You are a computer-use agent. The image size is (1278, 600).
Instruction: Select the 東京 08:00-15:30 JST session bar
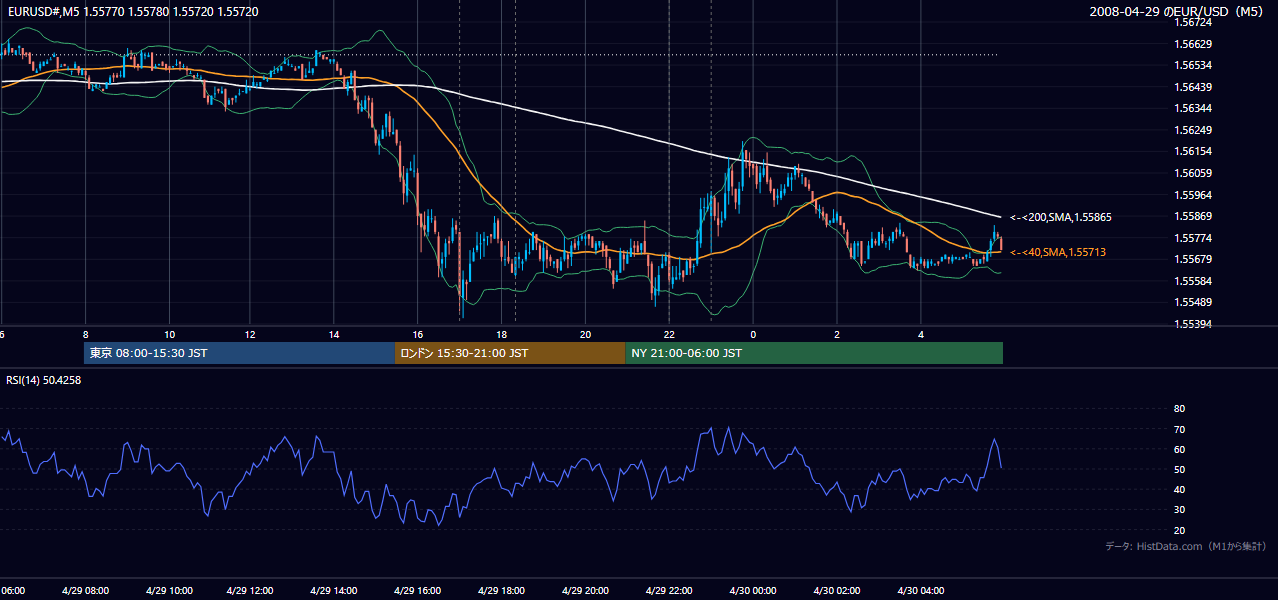click(x=240, y=353)
